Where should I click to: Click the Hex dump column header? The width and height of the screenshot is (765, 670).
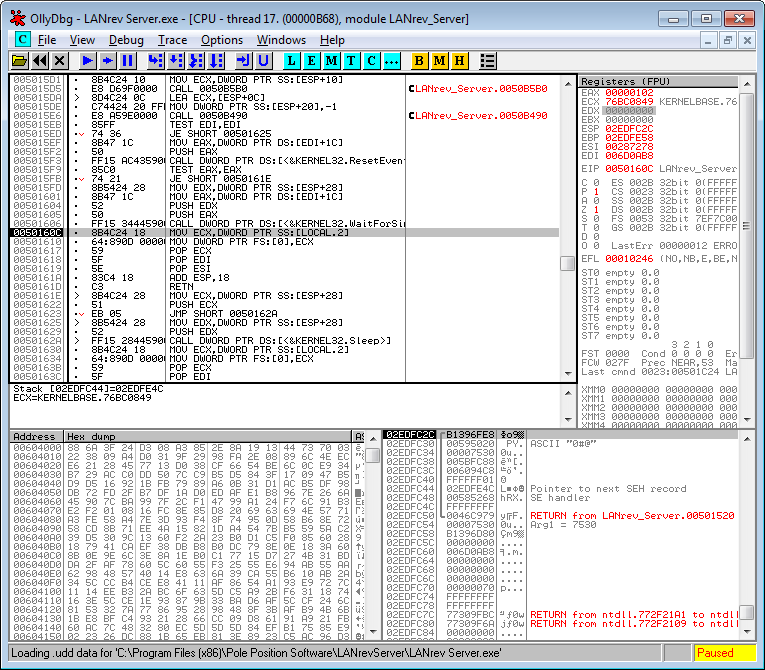tap(207, 437)
